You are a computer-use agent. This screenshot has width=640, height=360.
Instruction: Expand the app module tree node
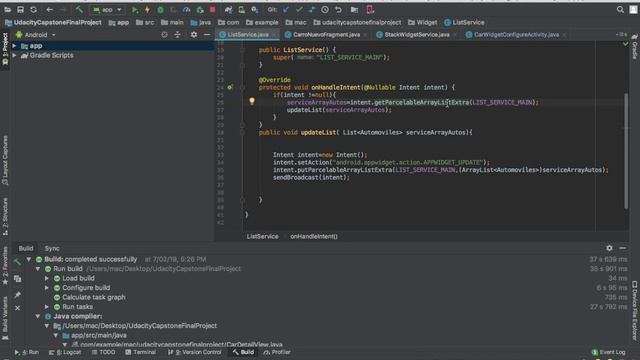pos(15,46)
